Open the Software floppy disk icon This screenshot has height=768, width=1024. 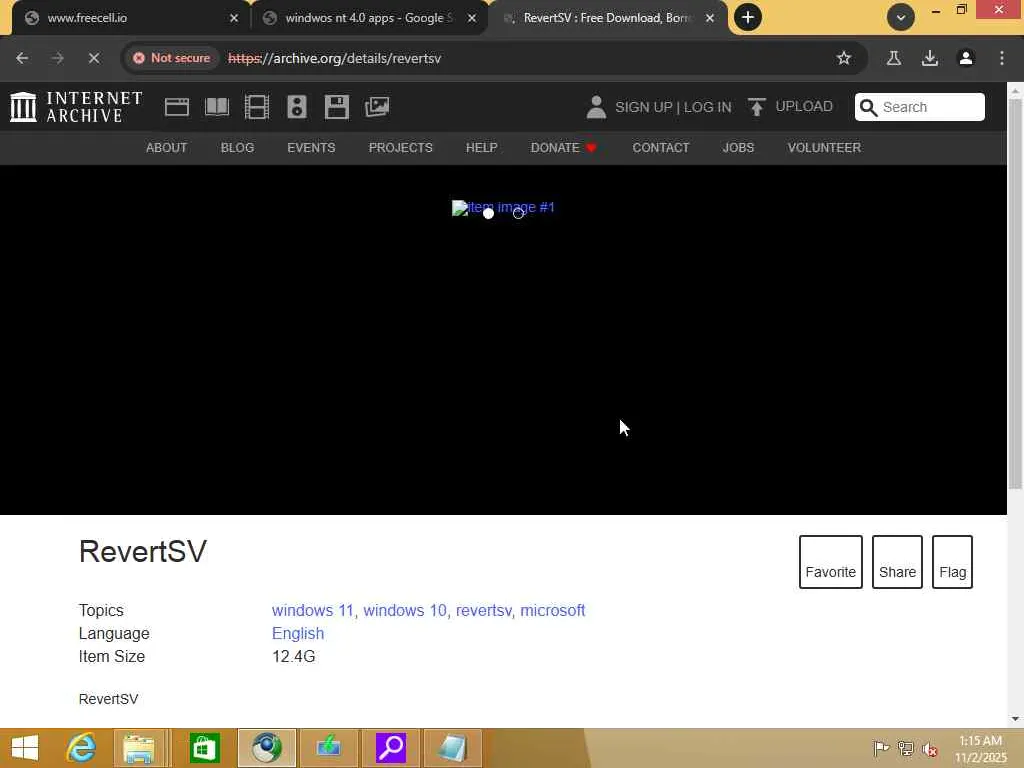pos(337,106)
